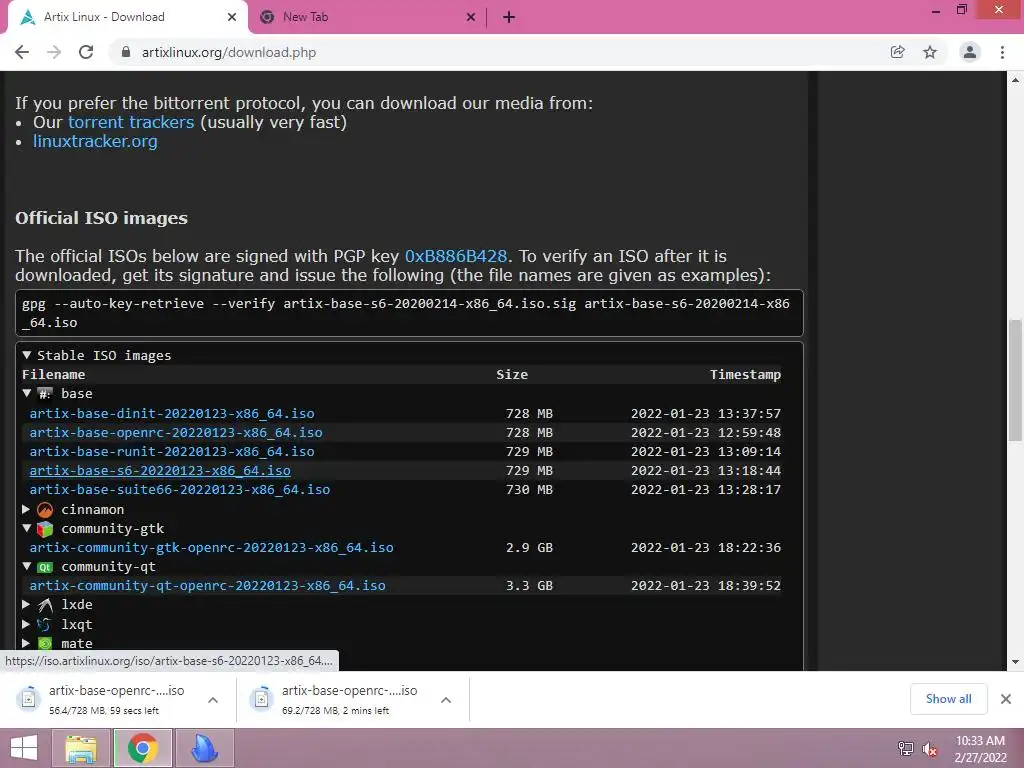Click the scrollbar up arrow
Image resolution: width=1024 pixels, height=768 pixels.
pos(1015,80)
